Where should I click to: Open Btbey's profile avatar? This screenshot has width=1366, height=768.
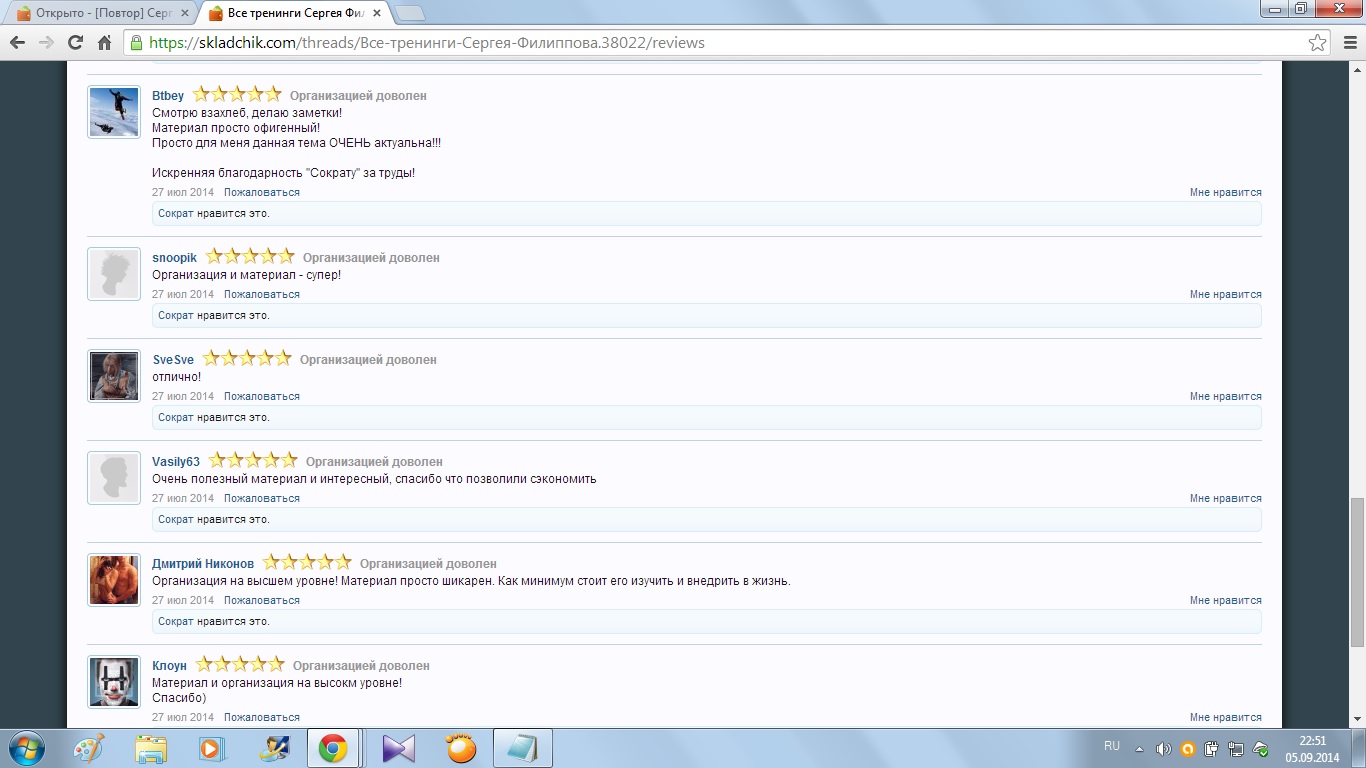pyautogui.click(x=114, y=112)
